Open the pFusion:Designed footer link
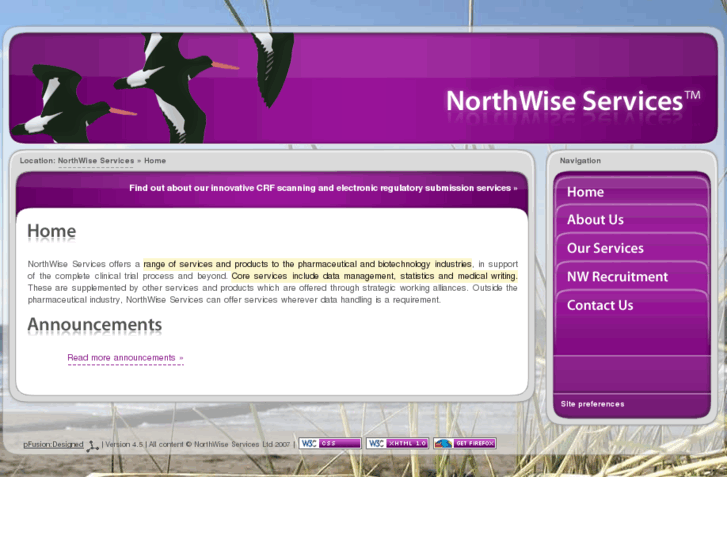 pos(53,444)
